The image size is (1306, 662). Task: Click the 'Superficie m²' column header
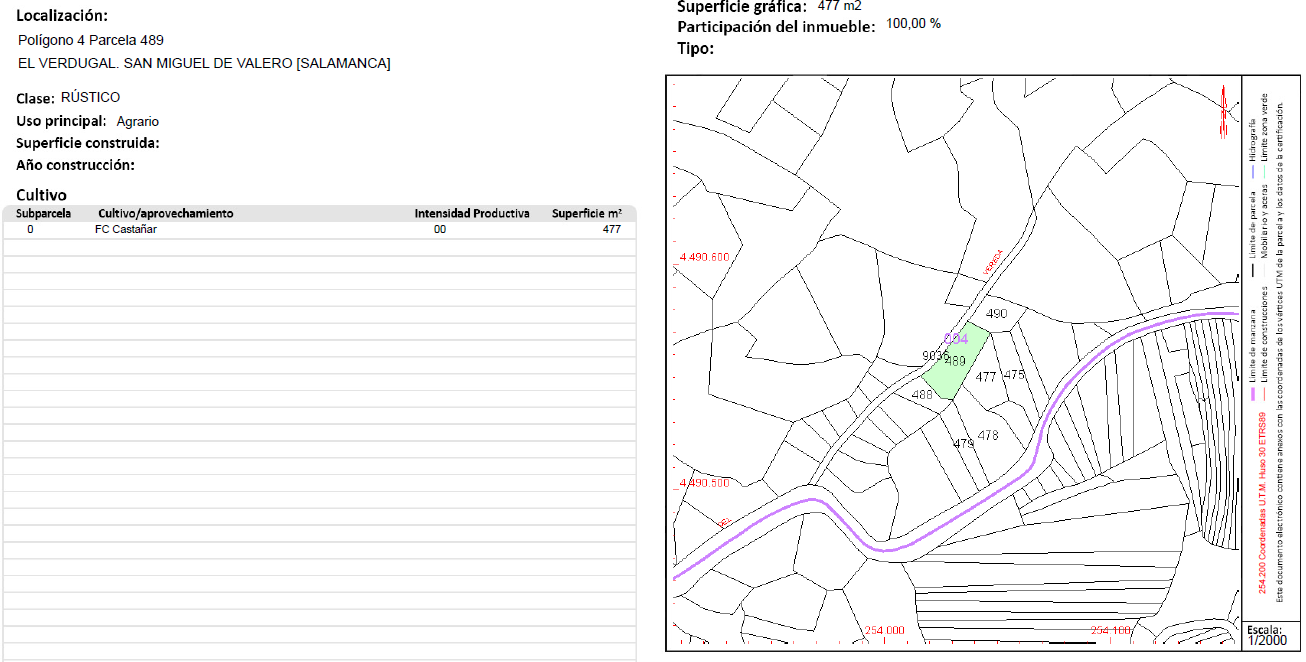pyautogui.click(x=586, y=214)
